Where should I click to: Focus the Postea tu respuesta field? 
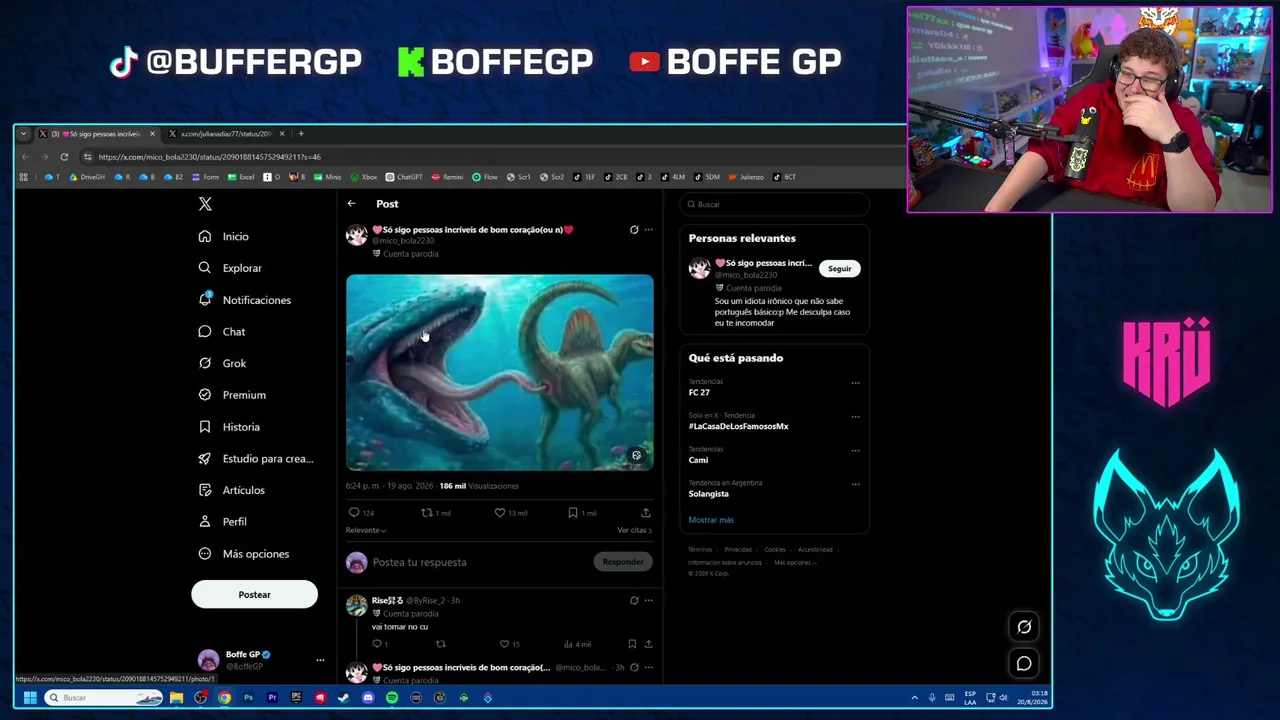coord(480,562)
